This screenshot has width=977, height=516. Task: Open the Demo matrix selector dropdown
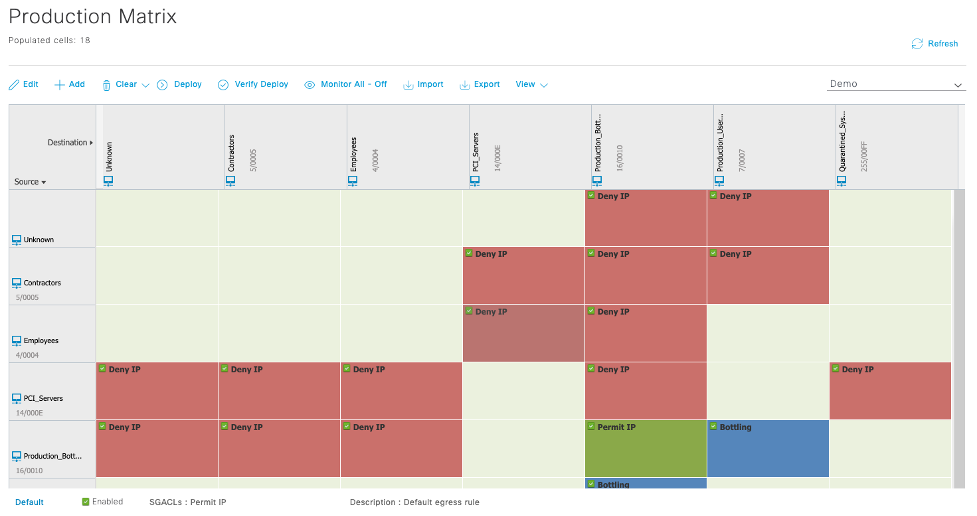pyautogui.click(x=957, y=85)
